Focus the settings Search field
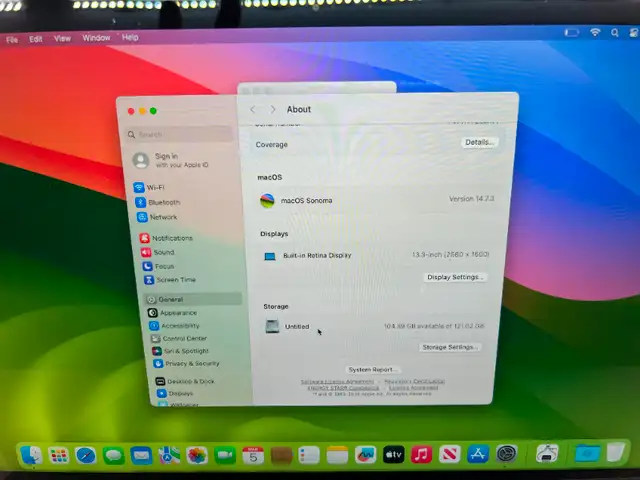Screen dimensions: 640x480 point(179,134)
